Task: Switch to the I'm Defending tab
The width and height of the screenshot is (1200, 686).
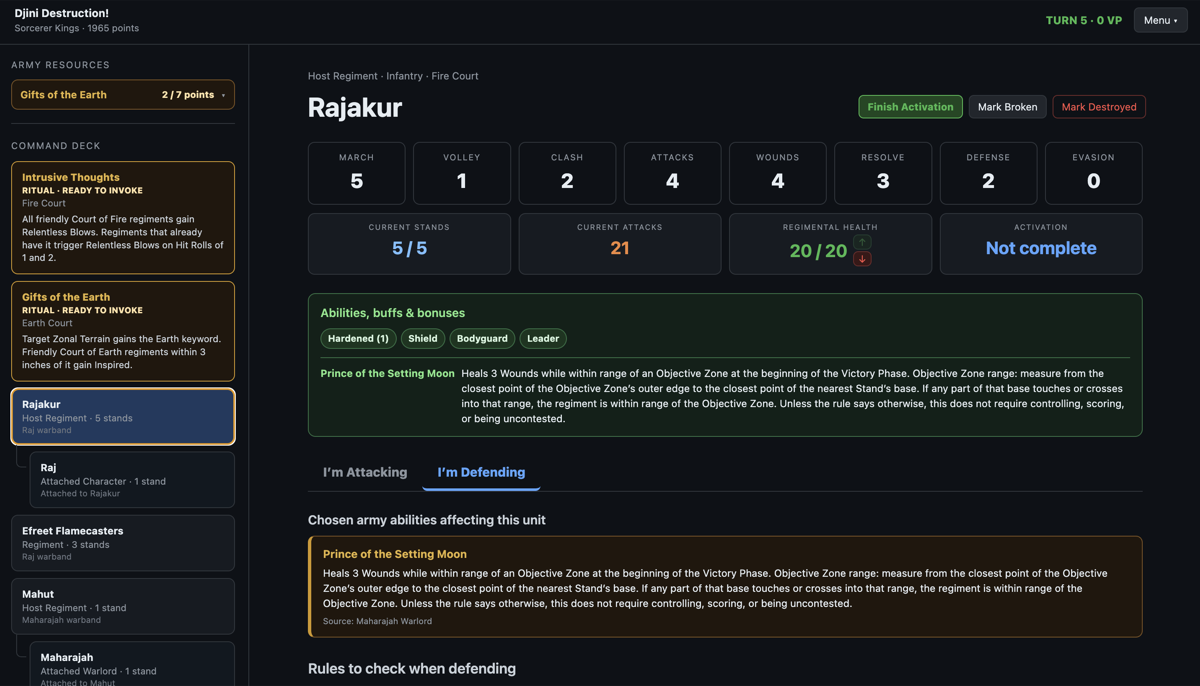Action: [x=481, y=472]
